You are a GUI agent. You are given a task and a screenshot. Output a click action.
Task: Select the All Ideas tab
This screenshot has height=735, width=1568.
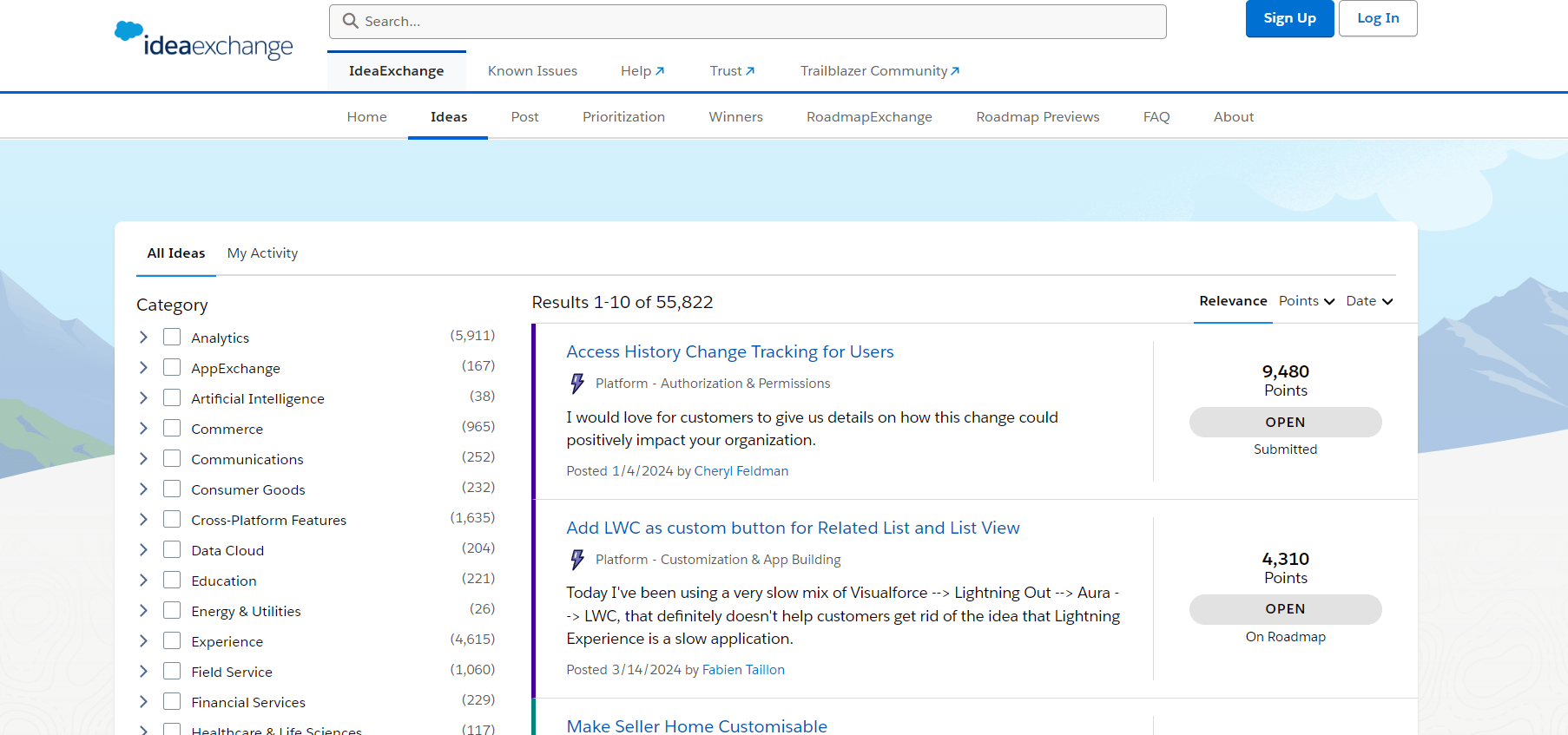(176, 253)
